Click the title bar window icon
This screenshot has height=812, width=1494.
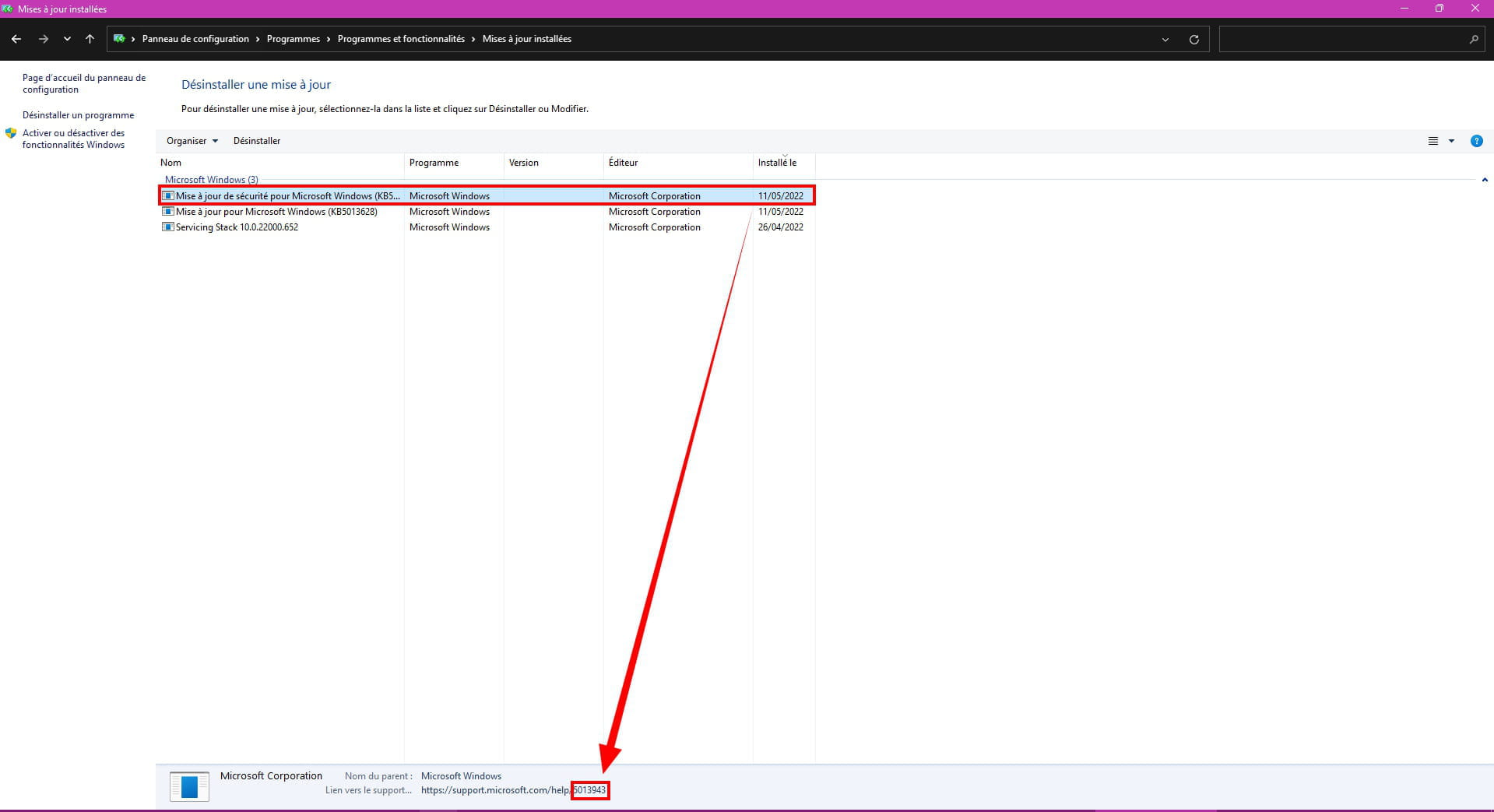click(x=8, y=9)
